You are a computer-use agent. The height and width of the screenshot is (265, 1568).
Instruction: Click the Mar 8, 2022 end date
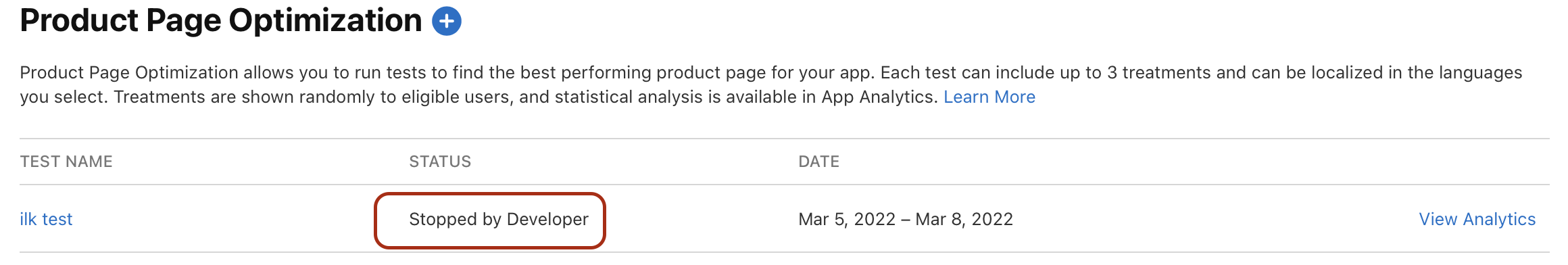point(964,219)
